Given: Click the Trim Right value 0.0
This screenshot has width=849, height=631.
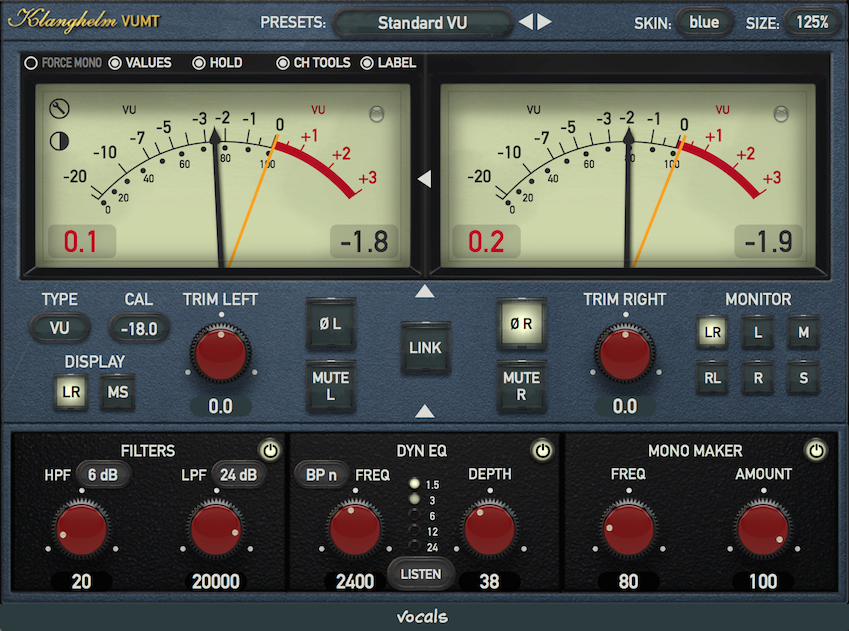Looking at the screenshot, I should pyautogui.click(x=625, y=406).
